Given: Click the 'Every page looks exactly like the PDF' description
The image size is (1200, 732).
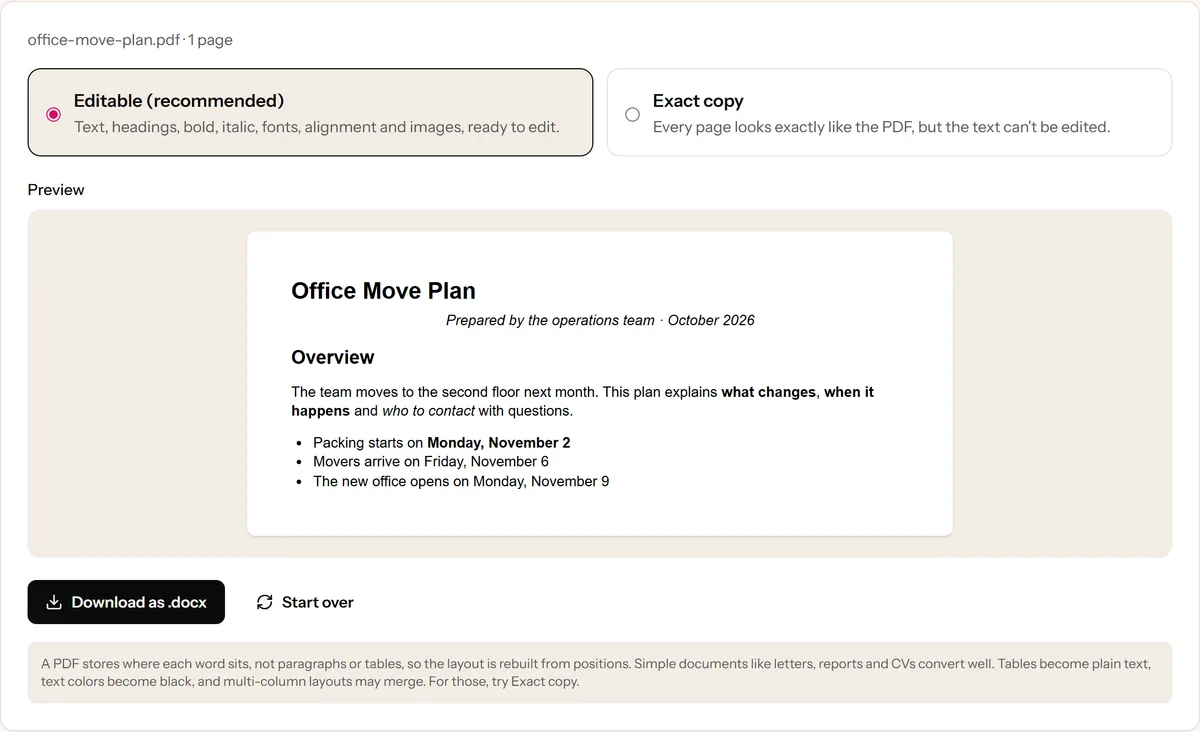Looking at the screenshot, I should pos(881,127).
